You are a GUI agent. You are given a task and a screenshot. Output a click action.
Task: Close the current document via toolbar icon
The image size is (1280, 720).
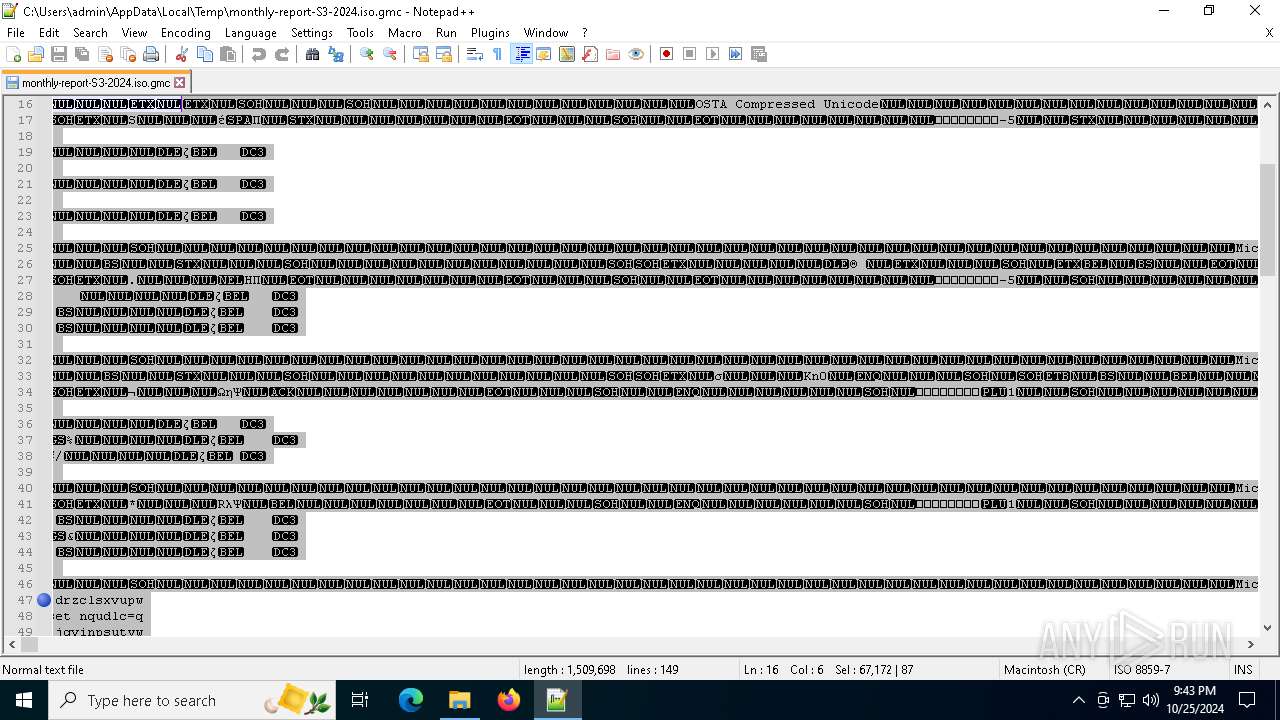tap(105, 54)
